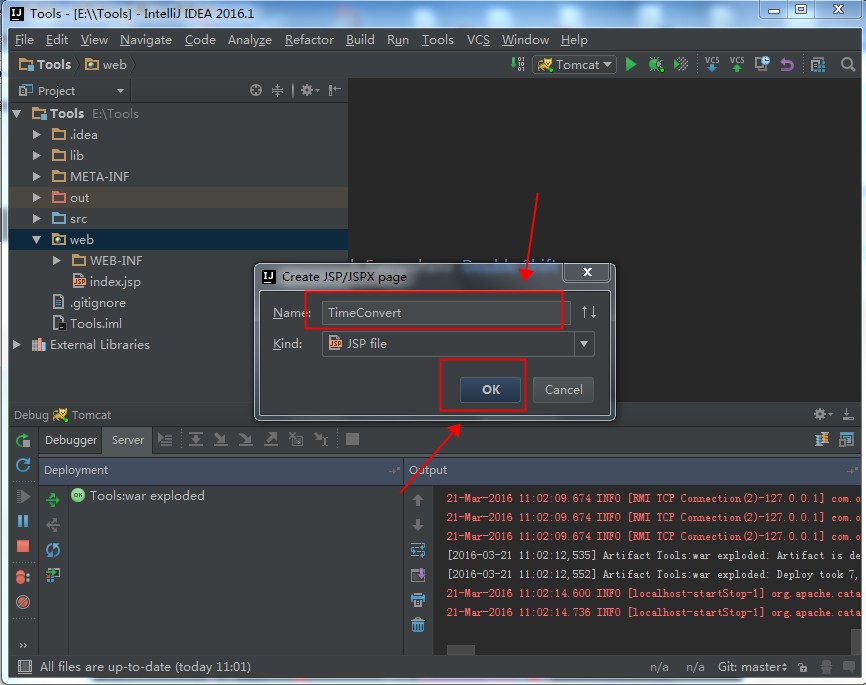Close the Create JSP/JSPX page dialog
This screenshot has height=685, width=866.
pos(587,272)
